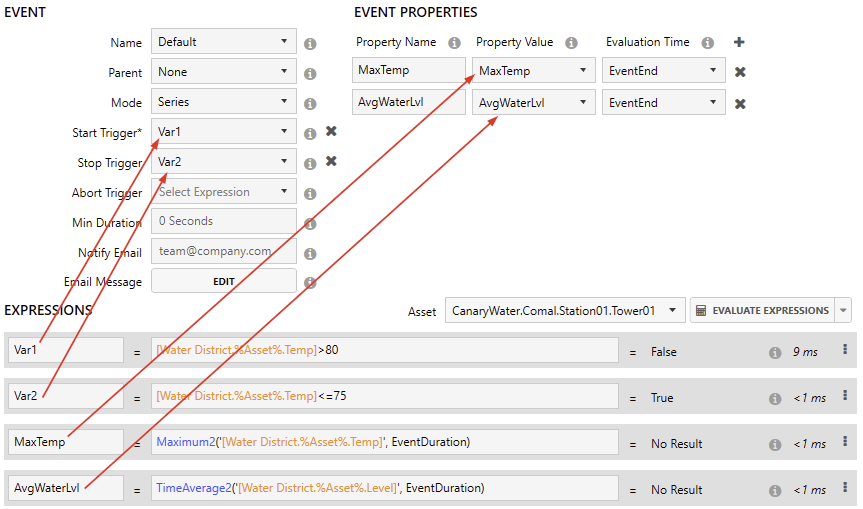
Task: Click the plus icon to add event property
Action: 739,42
